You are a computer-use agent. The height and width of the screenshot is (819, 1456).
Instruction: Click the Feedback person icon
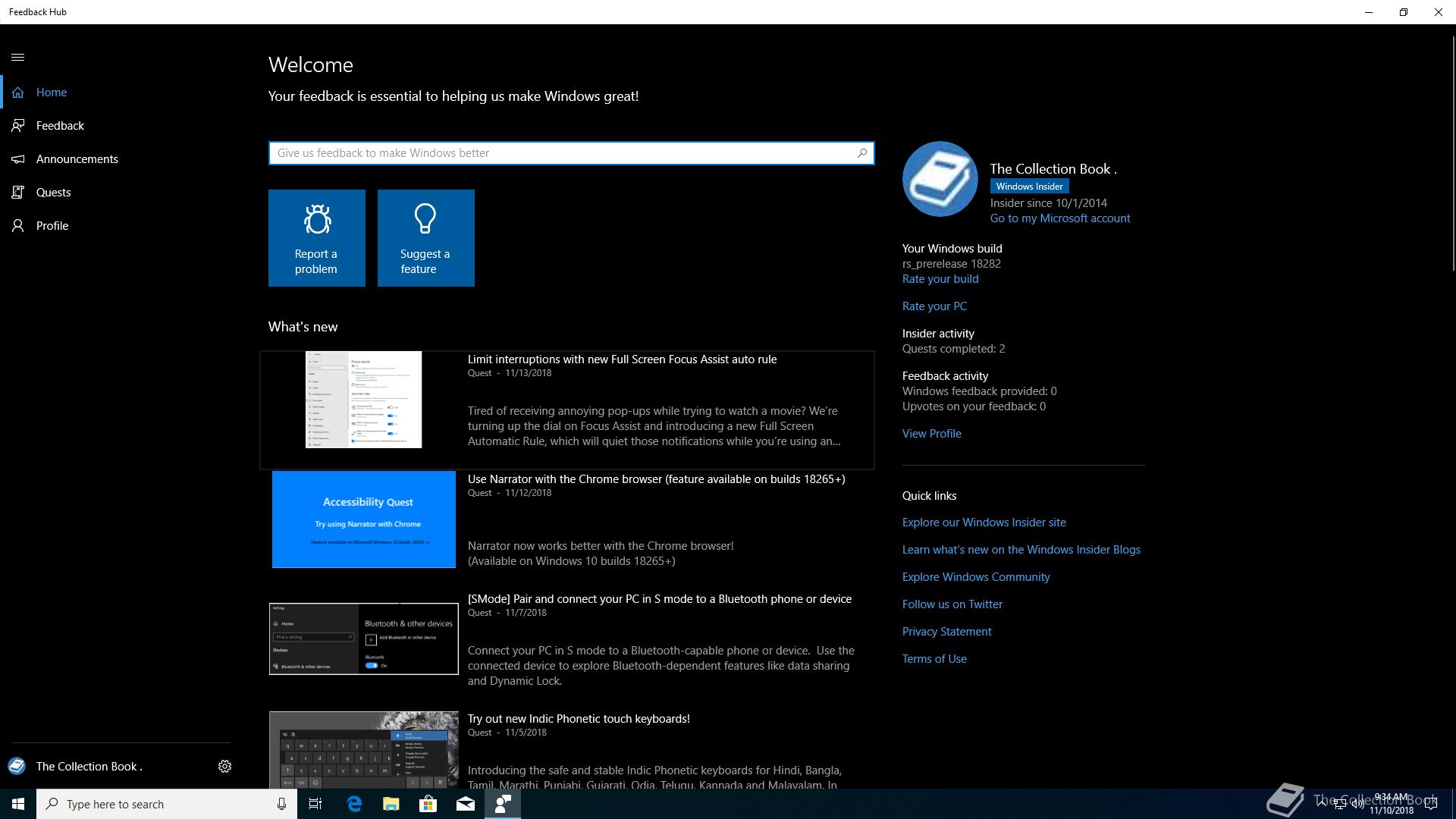tap(18, 126)
